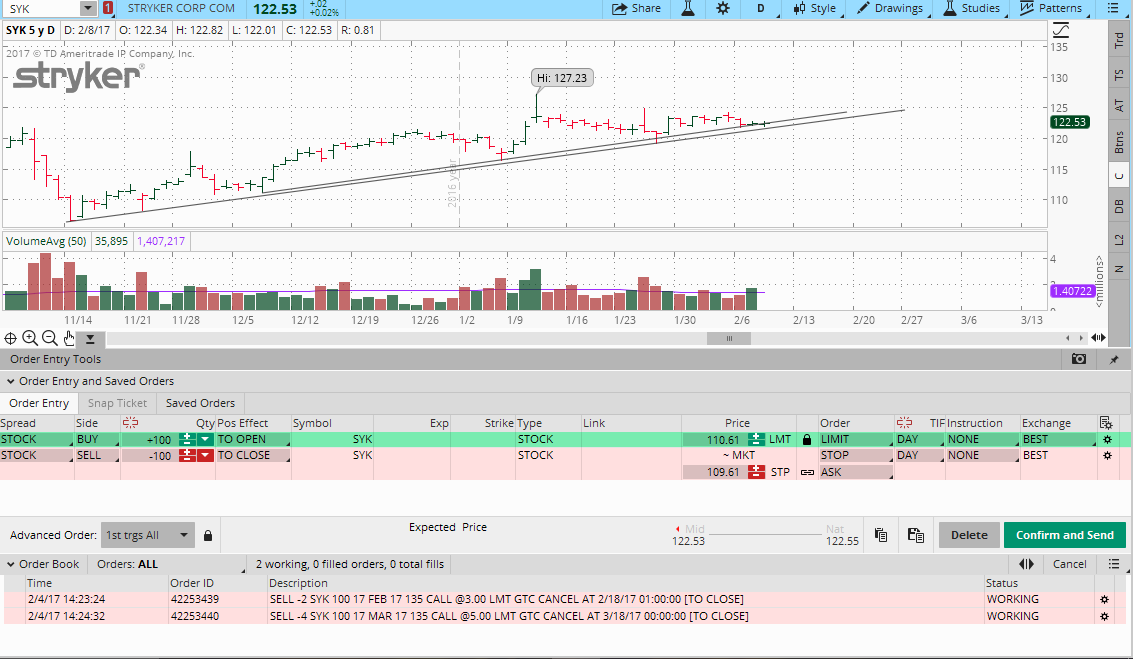Change the STOP order type dropdown

pyautogui.click(x=856, y=456)
